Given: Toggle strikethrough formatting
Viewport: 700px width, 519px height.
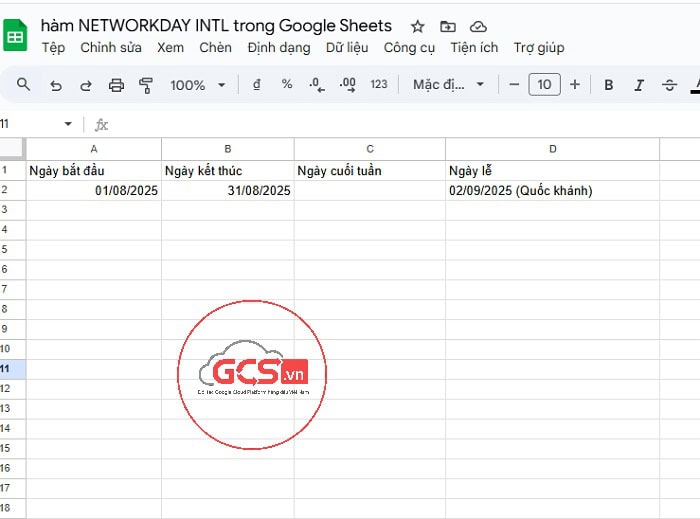Looking at the screenshot, I should [669, 85].
